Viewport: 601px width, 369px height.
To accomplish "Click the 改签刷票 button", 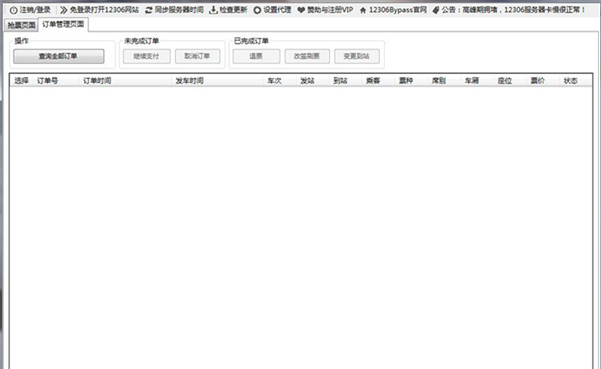I will click(307, 56).
